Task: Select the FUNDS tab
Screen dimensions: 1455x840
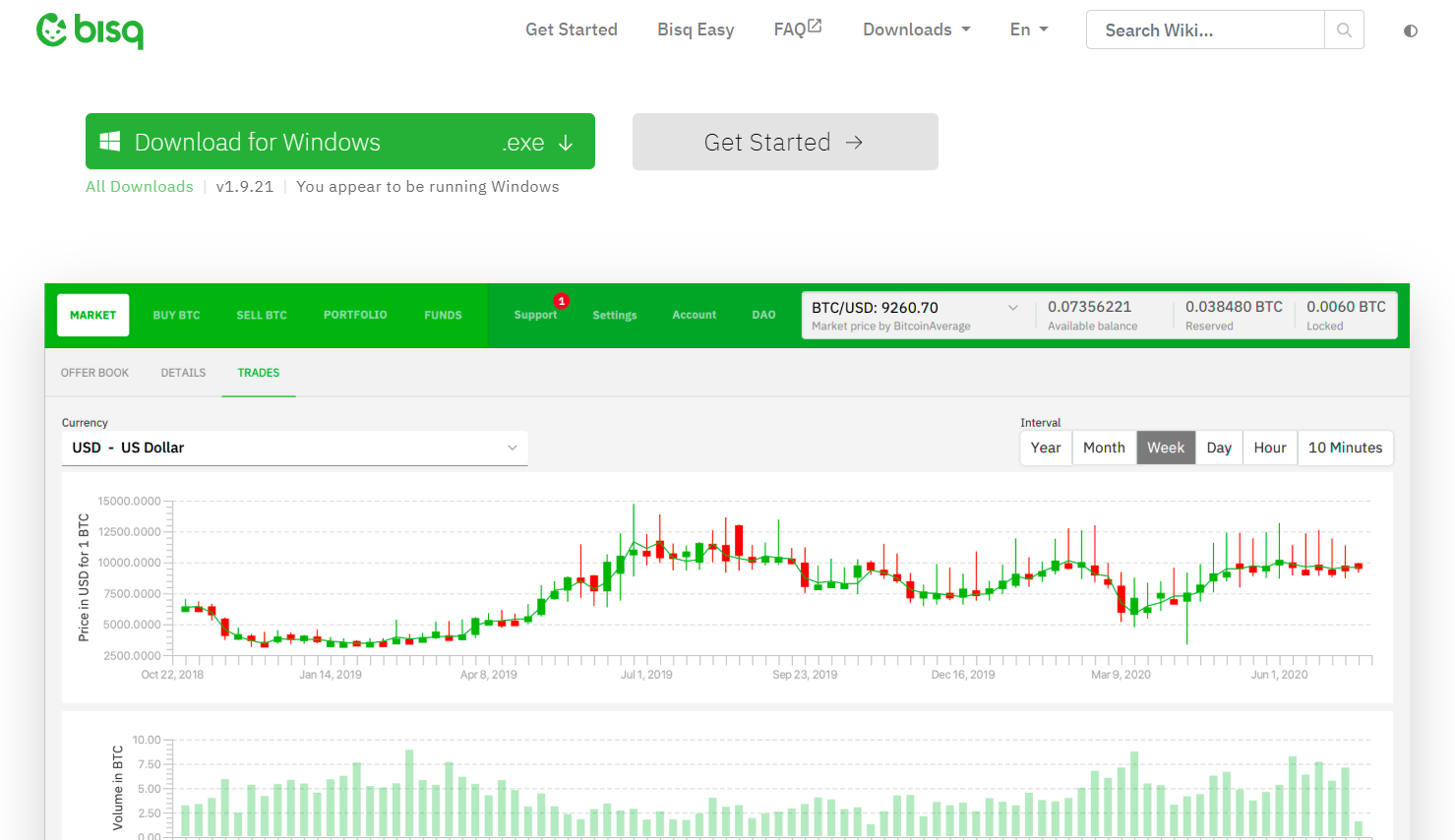Action: (443, 315)
